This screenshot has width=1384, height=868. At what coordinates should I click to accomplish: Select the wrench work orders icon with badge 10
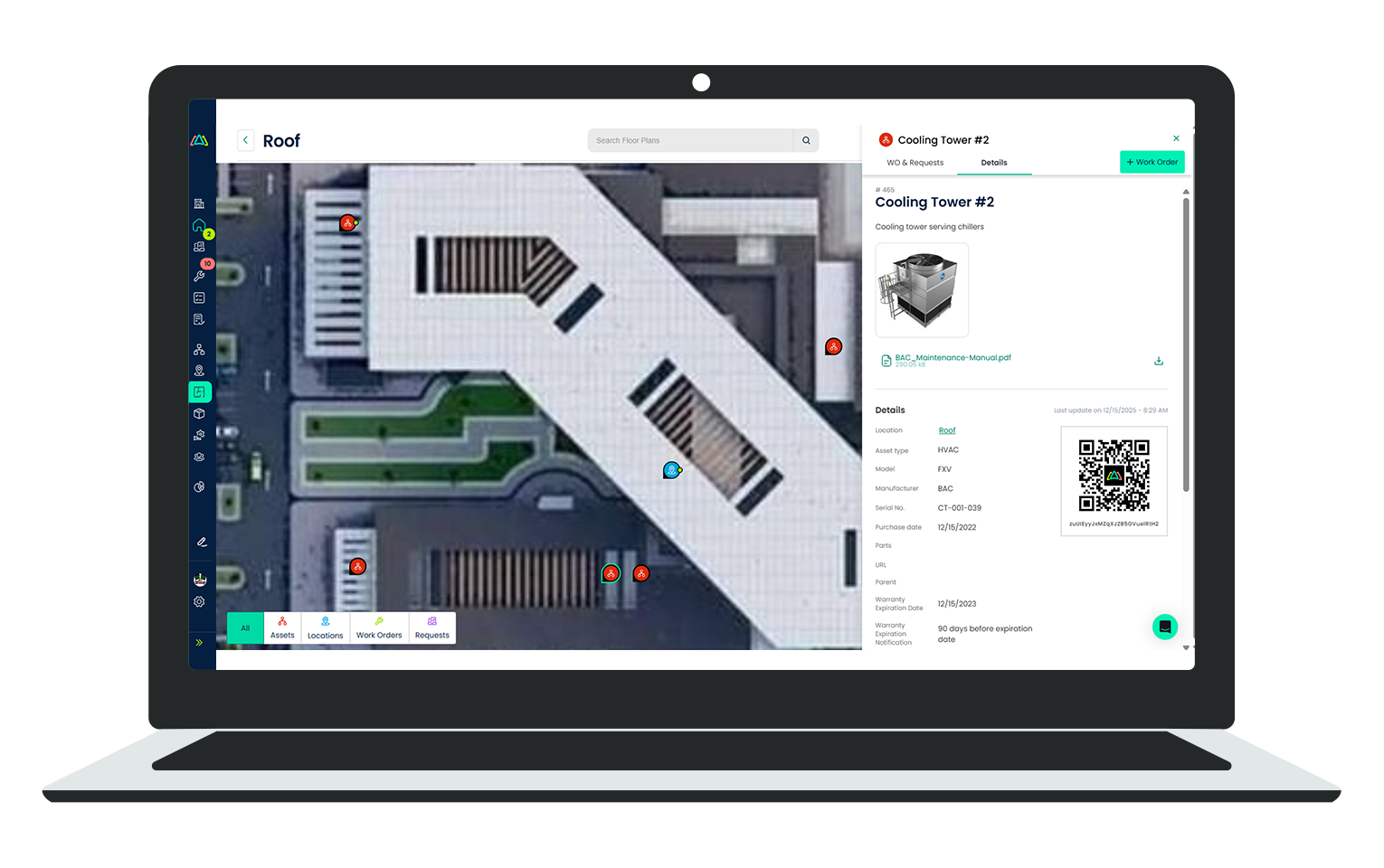[x=200, y=276]
